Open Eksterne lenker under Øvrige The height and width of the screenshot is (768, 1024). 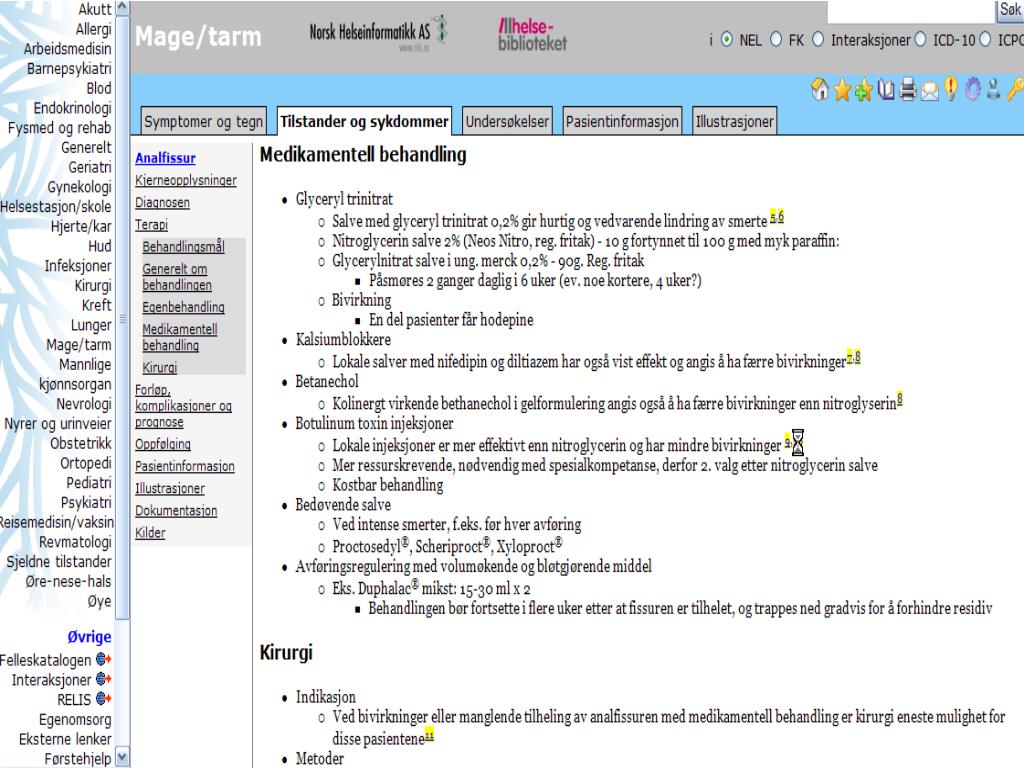pos(65,739)
